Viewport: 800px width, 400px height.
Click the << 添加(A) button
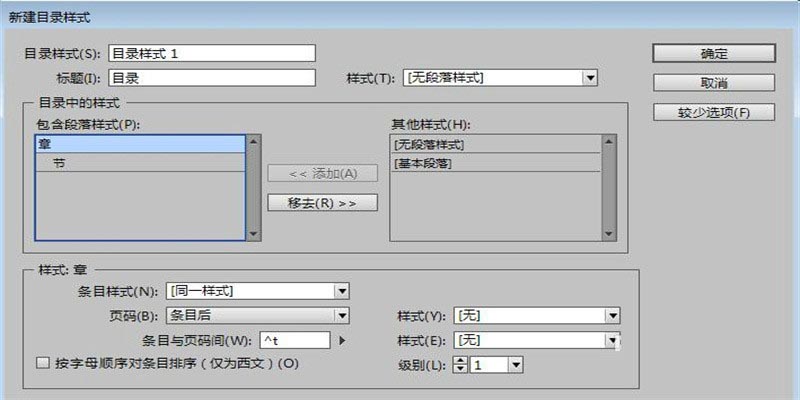click(x=322, y=173)
